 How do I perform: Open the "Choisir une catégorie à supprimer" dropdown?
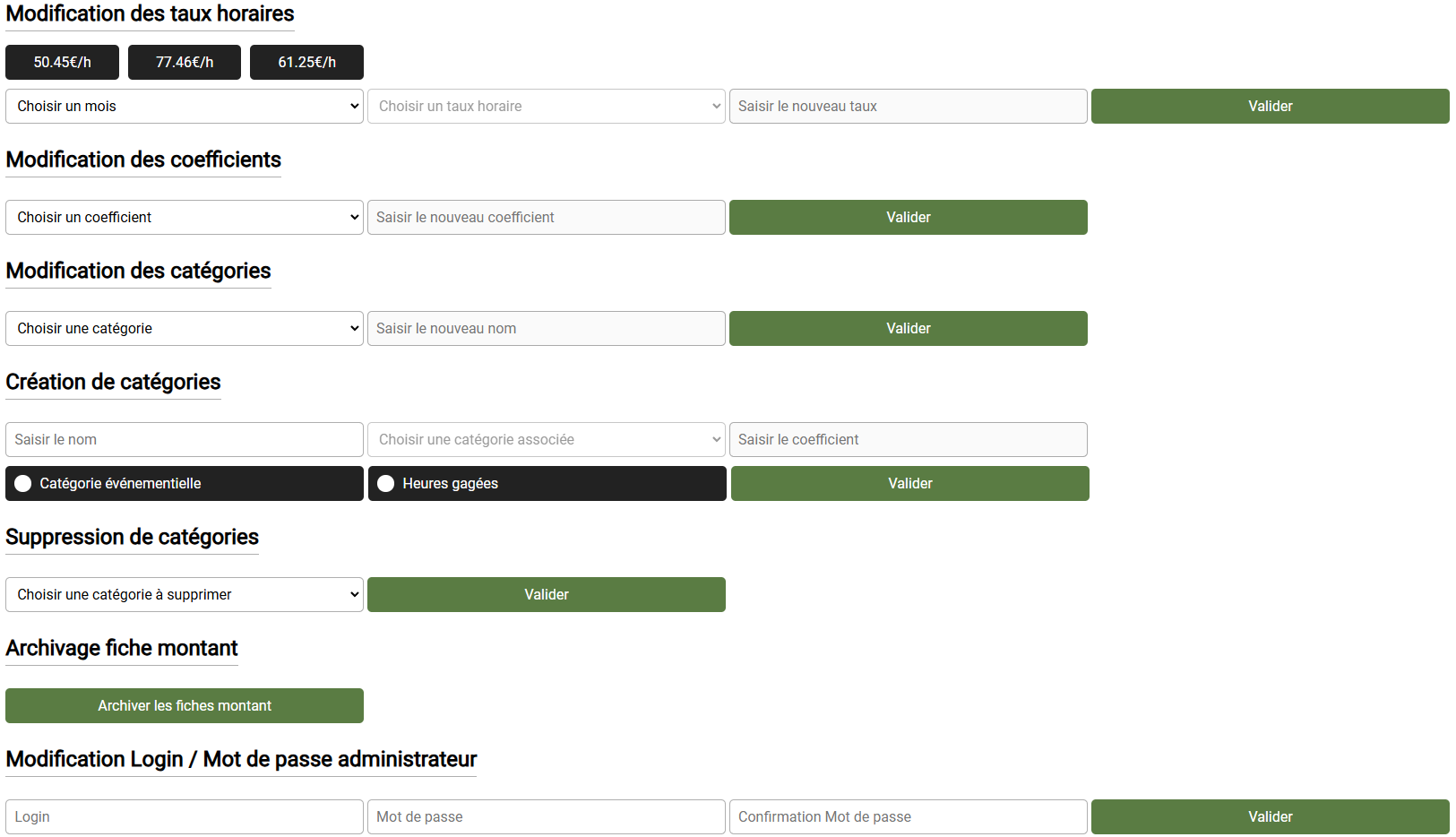click(x=184, y=594)
